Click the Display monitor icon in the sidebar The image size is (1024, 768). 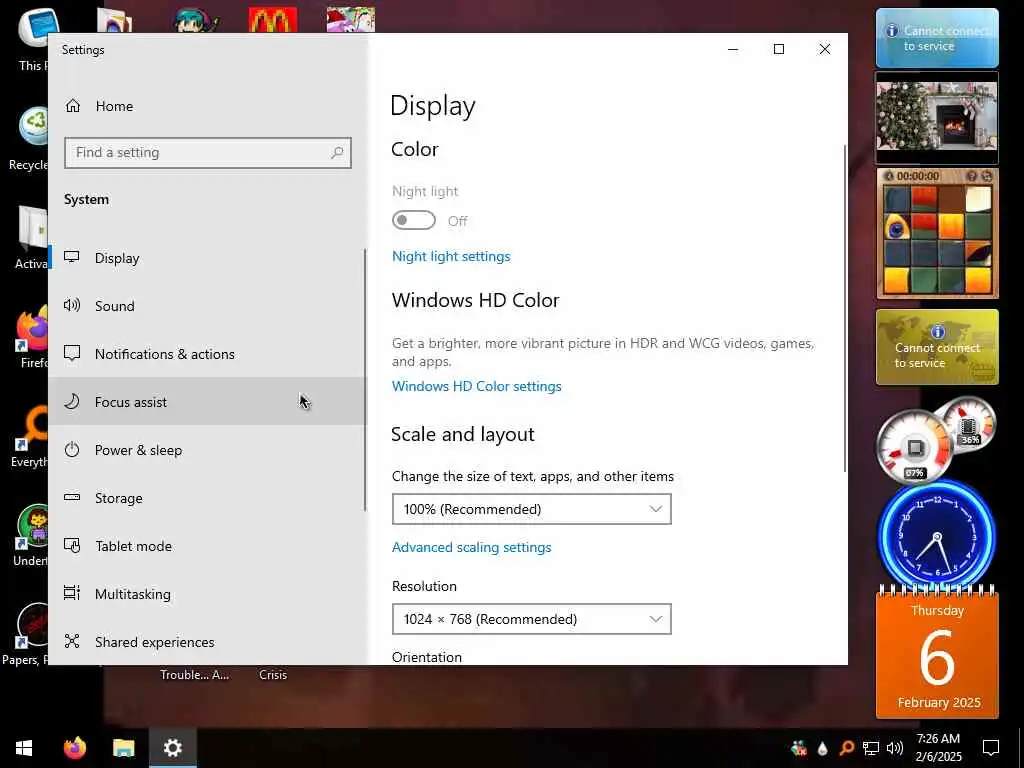[x=72, y=257]
